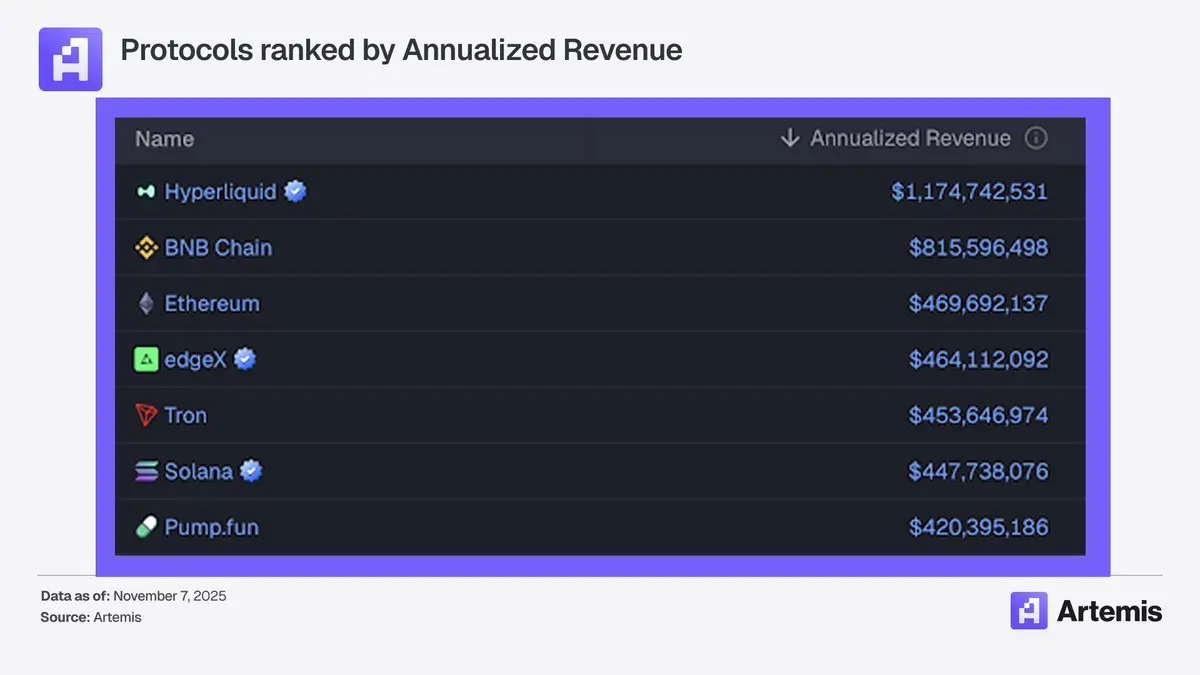Sort by the Name column header
This screenshot has width=1200, height=675.
click(165, 139)
